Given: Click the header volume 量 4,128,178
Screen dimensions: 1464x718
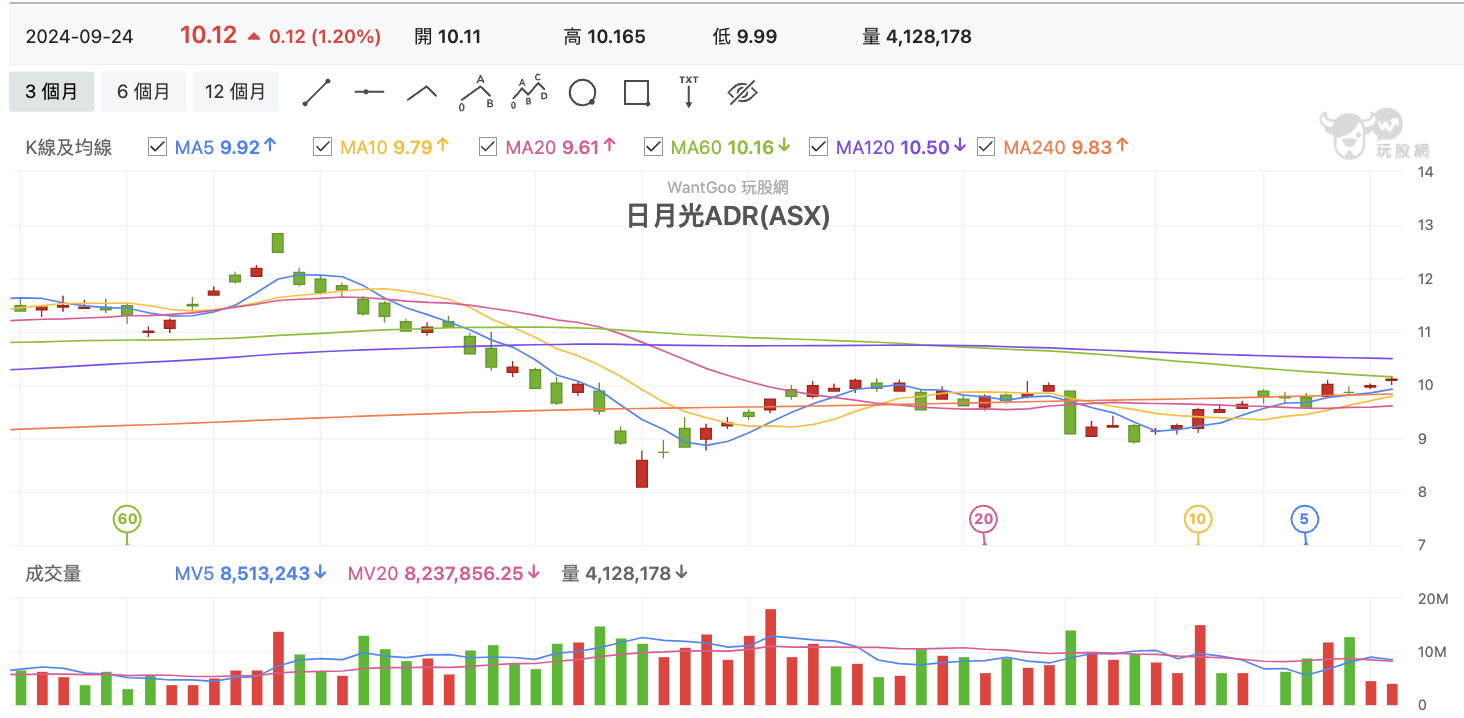Looking at the screenshot, I should click(917, 37).
